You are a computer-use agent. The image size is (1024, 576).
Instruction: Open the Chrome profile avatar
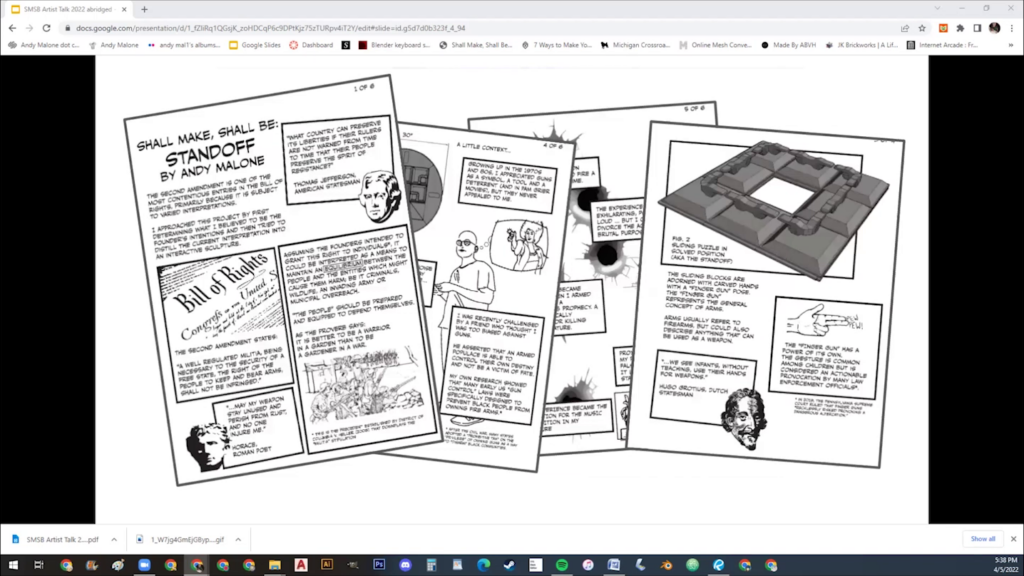tap(995, 28)
